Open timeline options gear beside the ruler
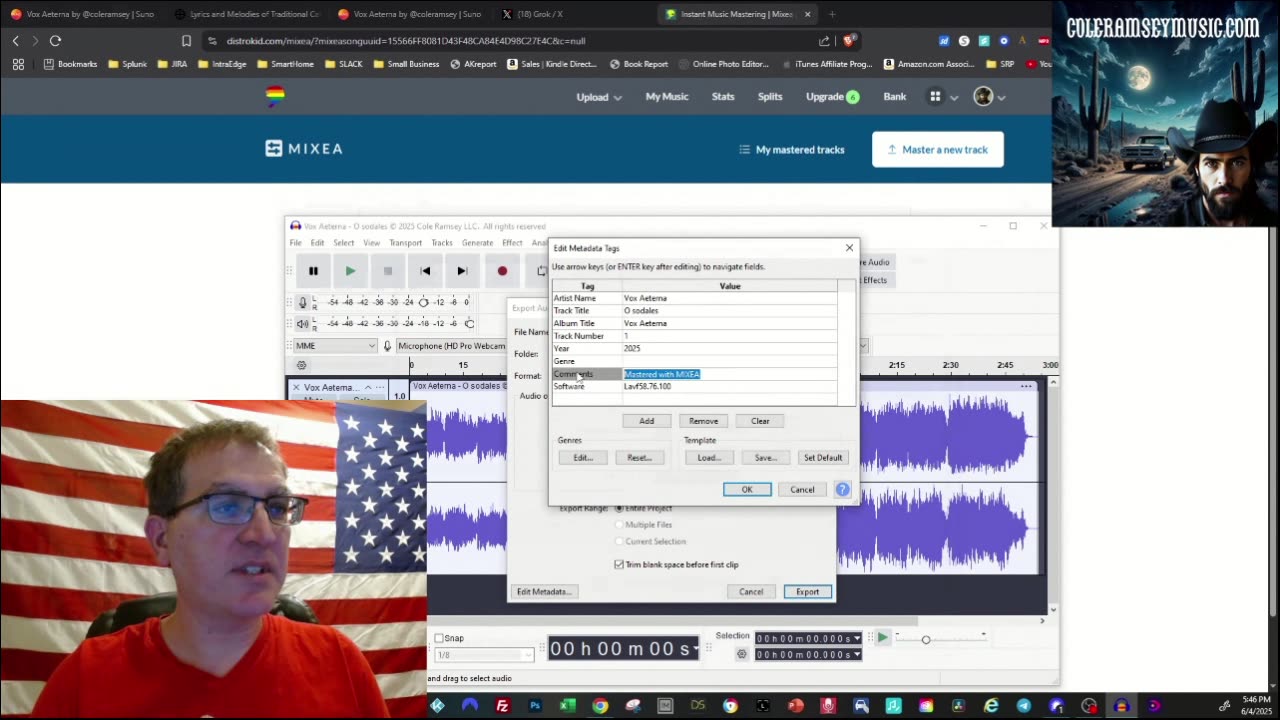Image resolution: width=1280 pixels, height=720 pixels. [x=302, y=365]
